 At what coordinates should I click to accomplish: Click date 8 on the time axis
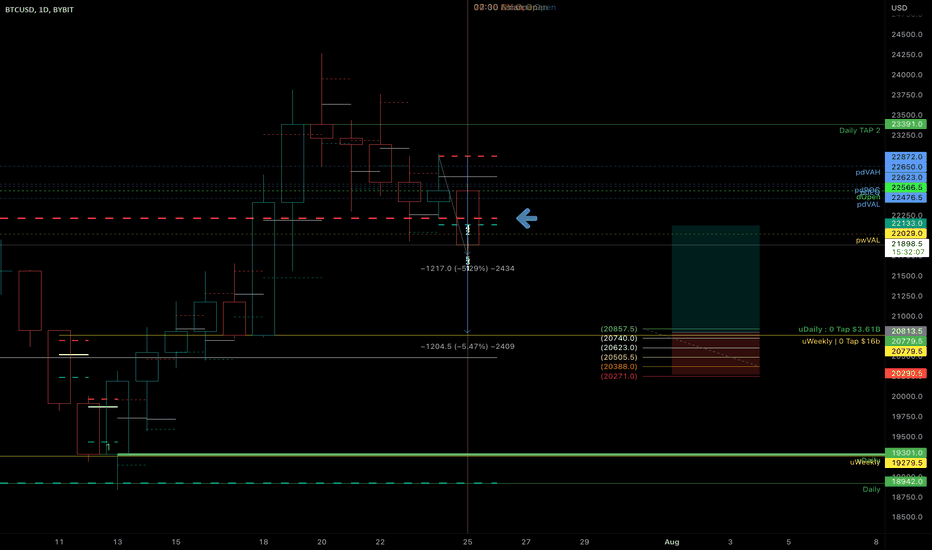click(876, 542)
